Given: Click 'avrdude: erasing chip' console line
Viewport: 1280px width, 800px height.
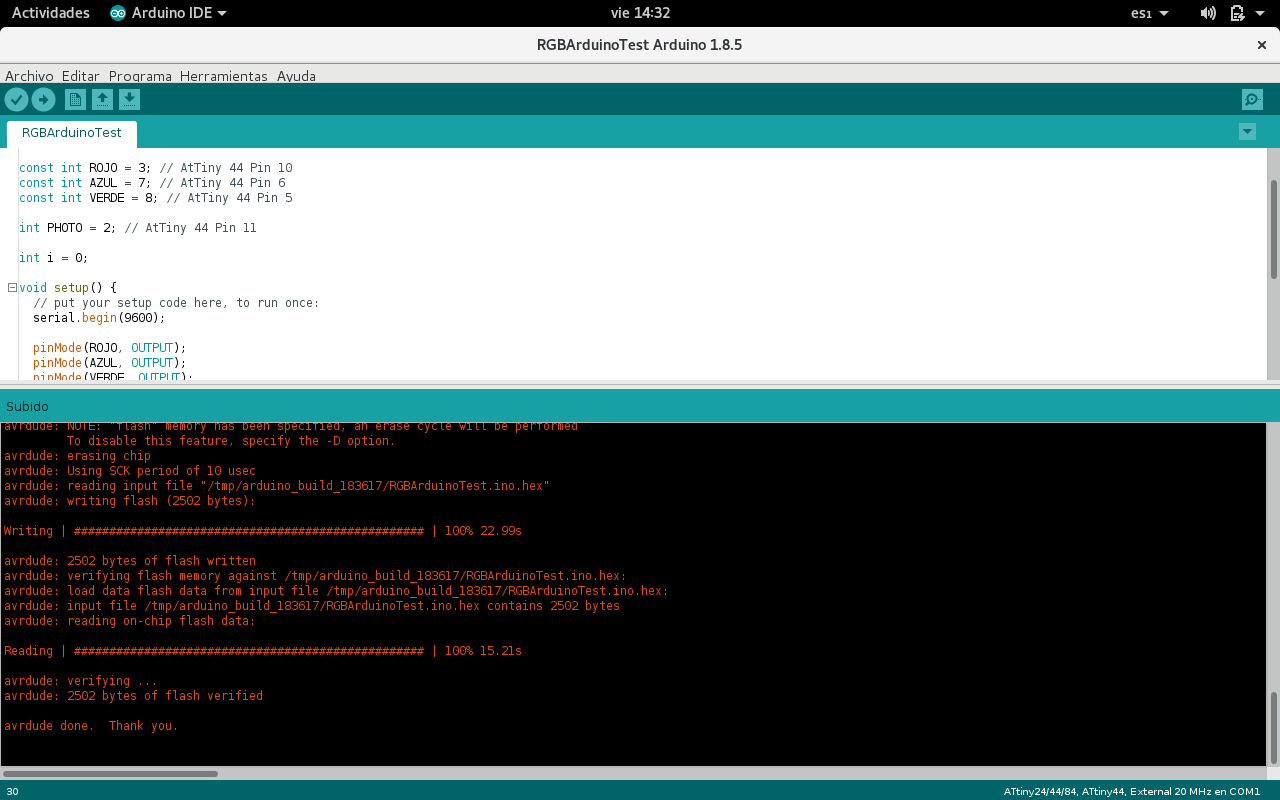Looking at the screenshot, I should tap(77, 456).
